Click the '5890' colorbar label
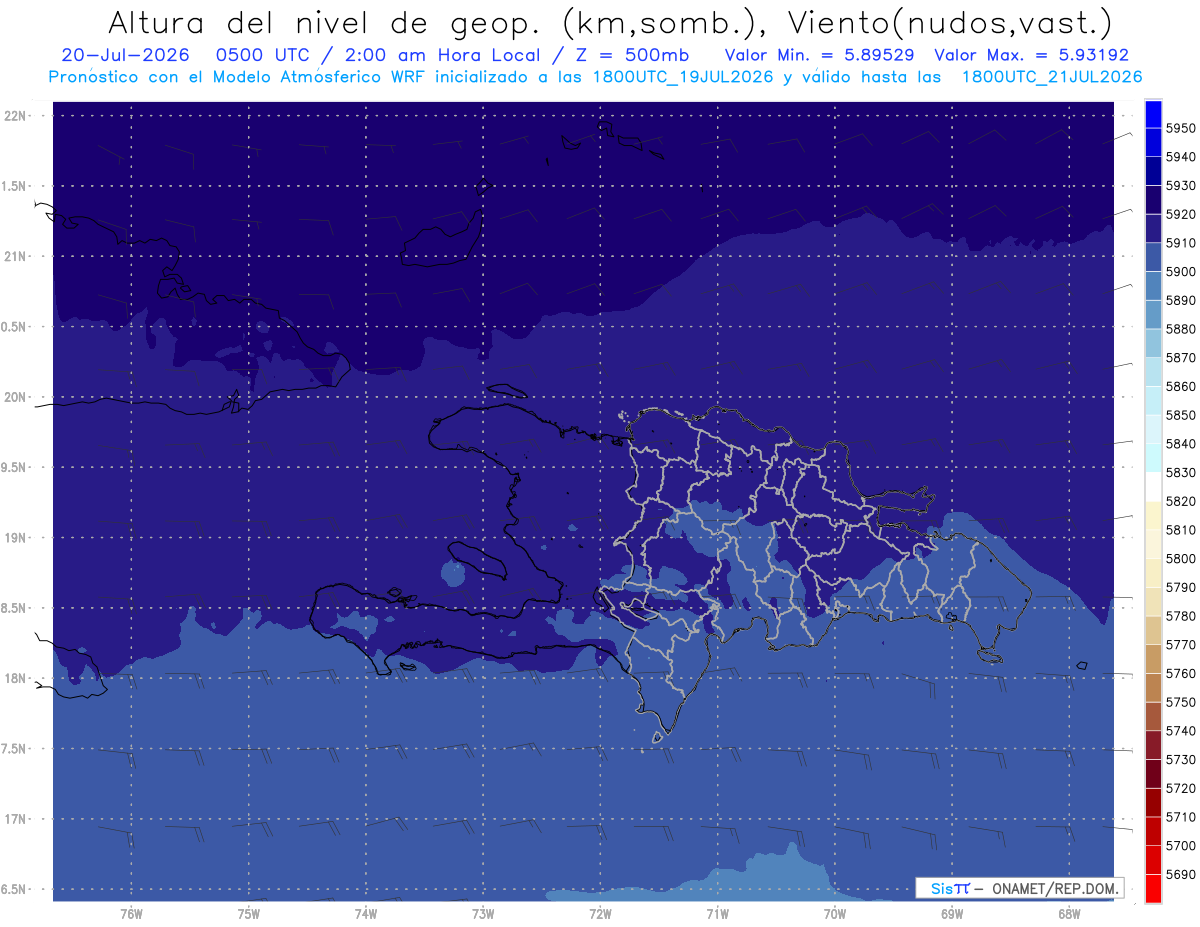The image size is (1200, 927). [x=1180, y=300]
